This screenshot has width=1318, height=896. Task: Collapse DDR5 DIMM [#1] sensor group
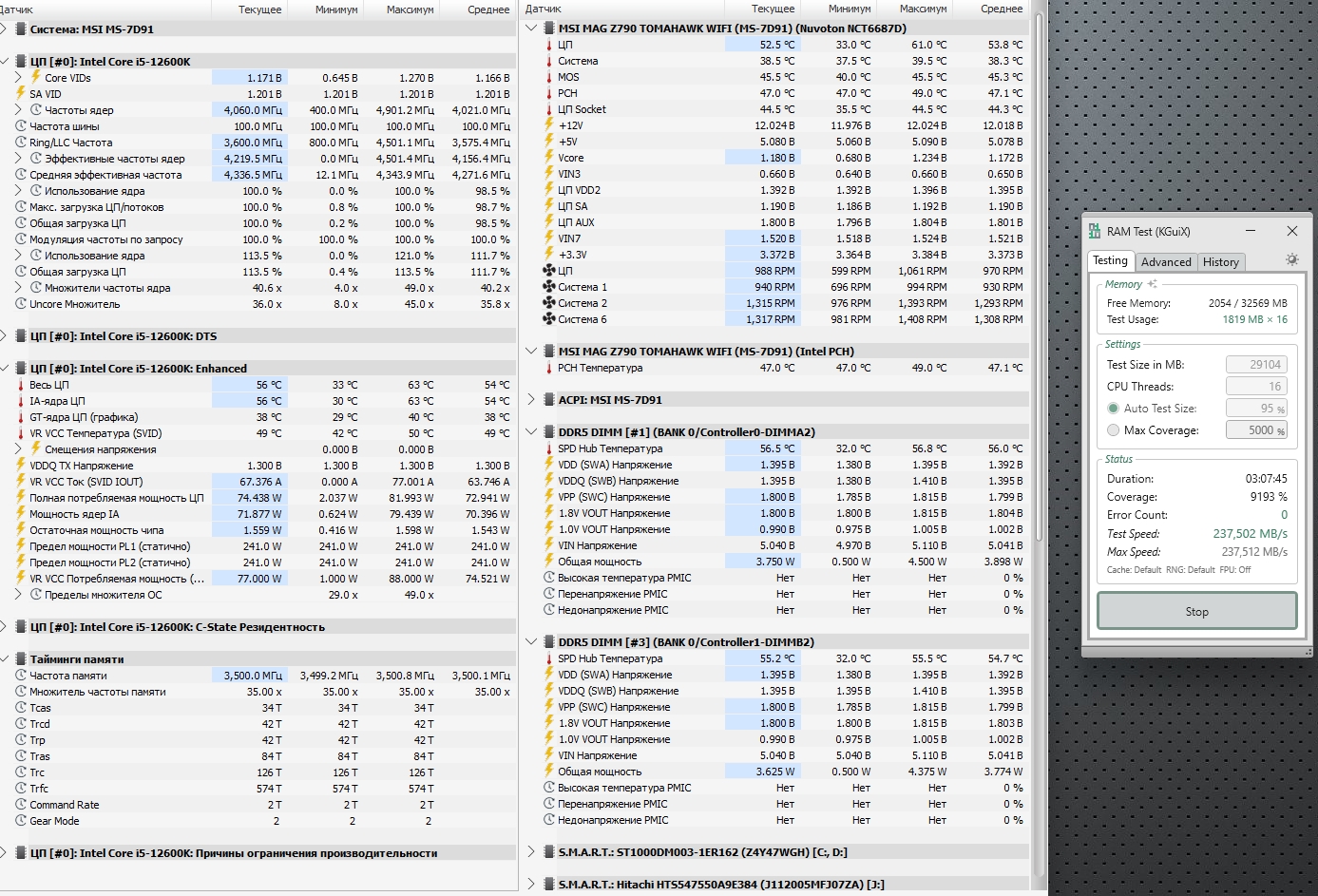pos(531,431)
